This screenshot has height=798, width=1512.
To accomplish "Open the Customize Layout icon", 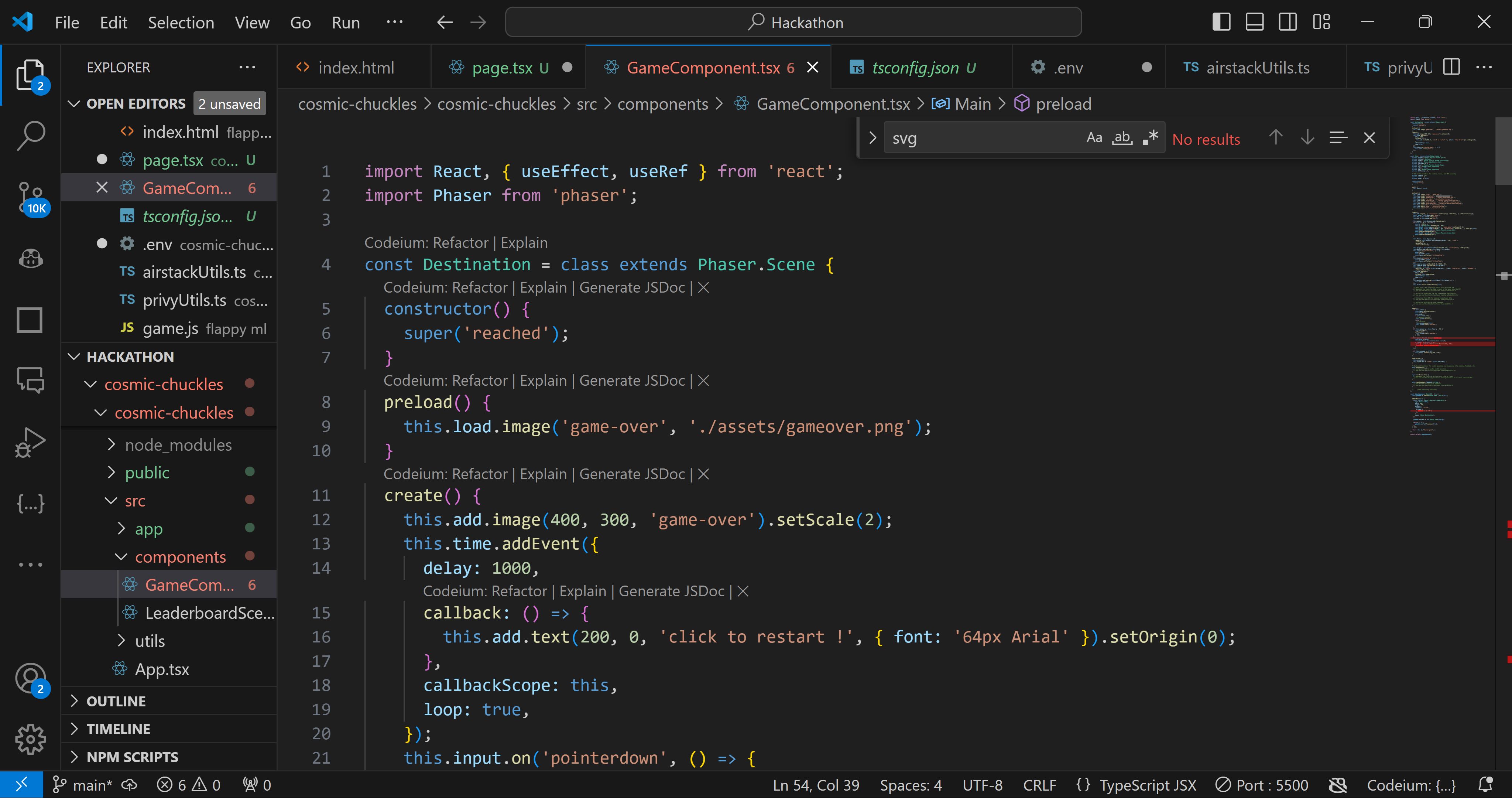I will [1322, 22].
